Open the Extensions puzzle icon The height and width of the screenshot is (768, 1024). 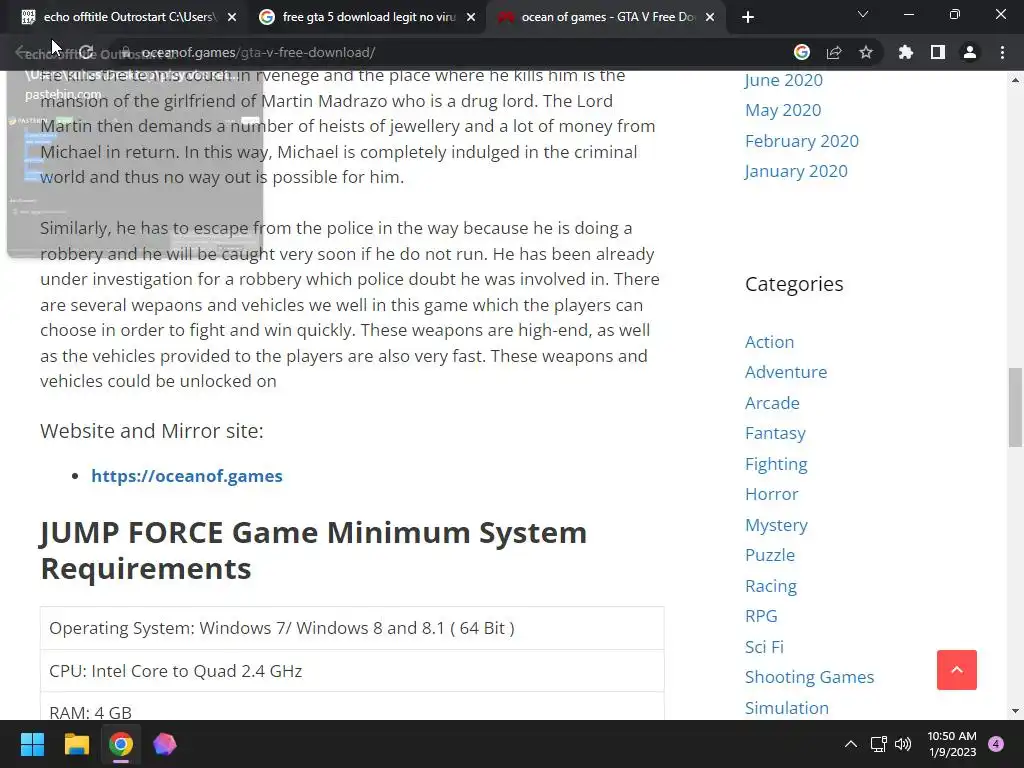(x=906, y=52)
